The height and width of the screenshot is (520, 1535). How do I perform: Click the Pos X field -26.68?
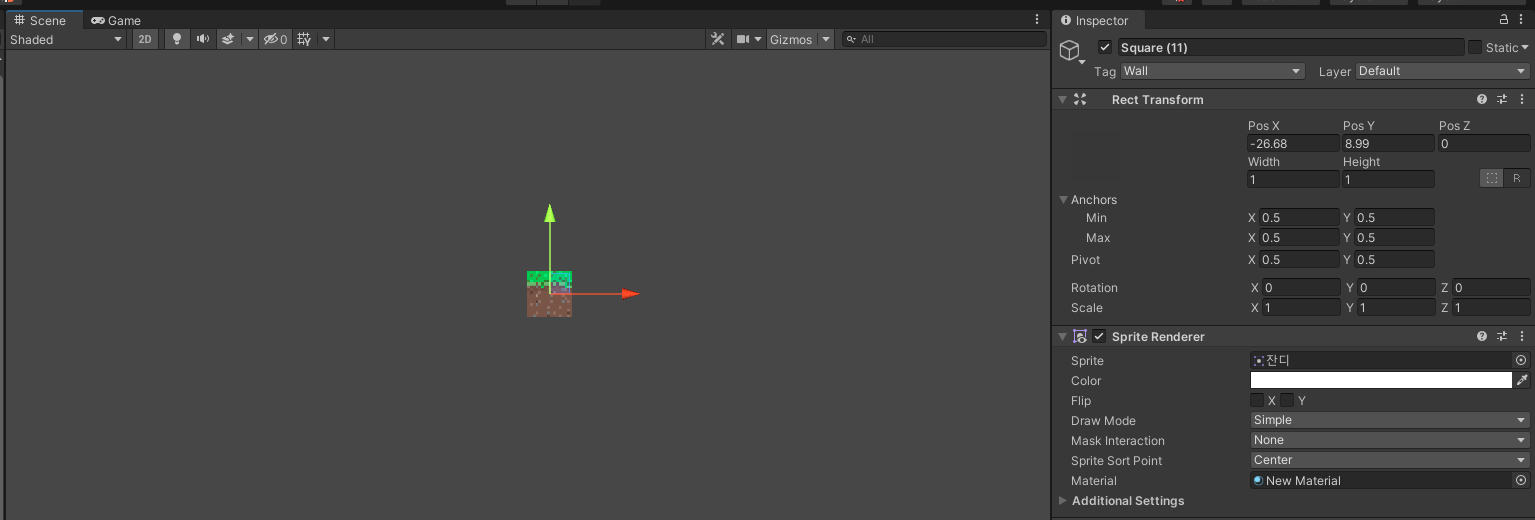pyautogui.click(x=1293, y=143)
